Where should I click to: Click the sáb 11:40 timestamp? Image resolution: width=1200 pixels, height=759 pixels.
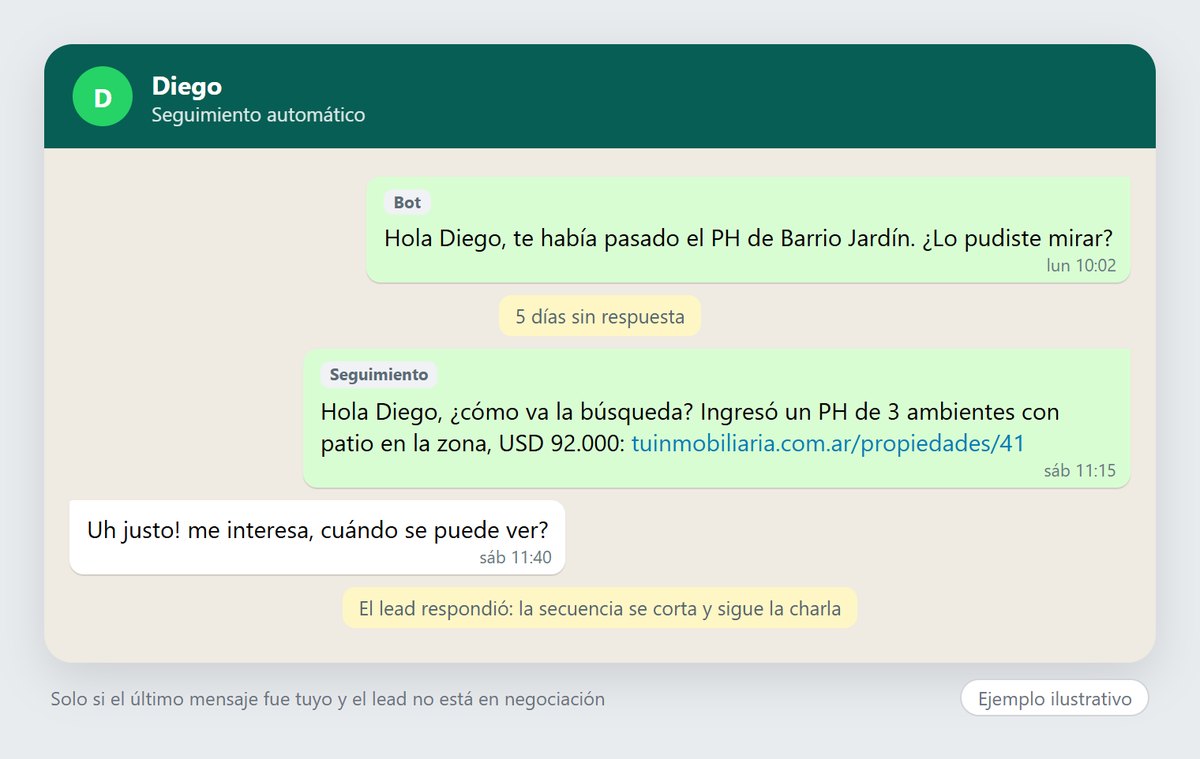point(515,558)
